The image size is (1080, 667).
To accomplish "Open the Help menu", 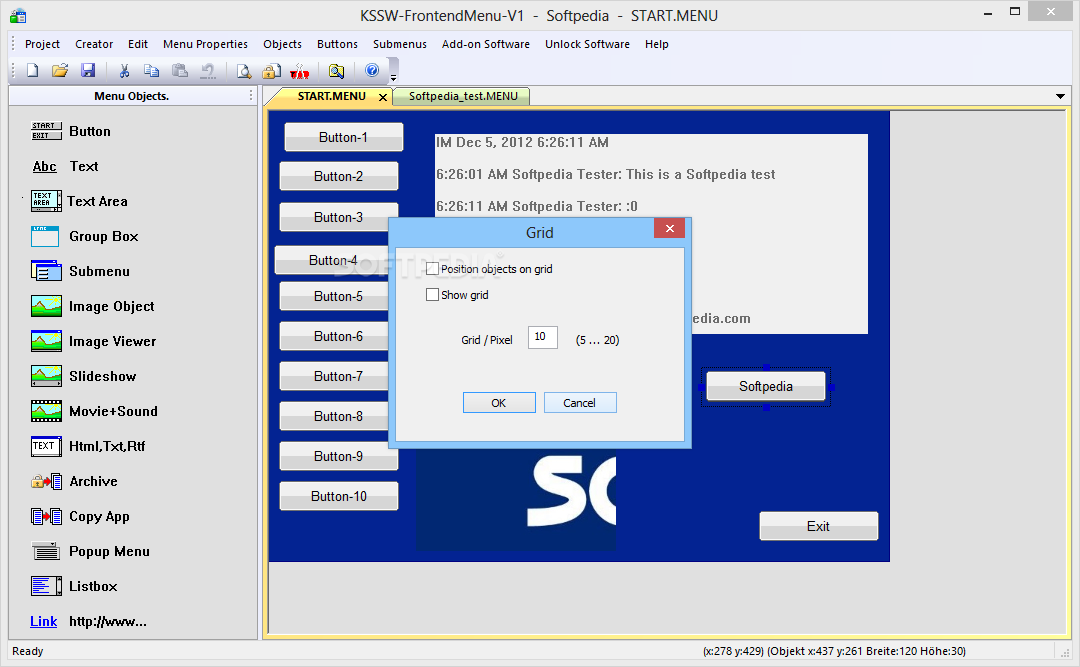I will tap(656, 44).
